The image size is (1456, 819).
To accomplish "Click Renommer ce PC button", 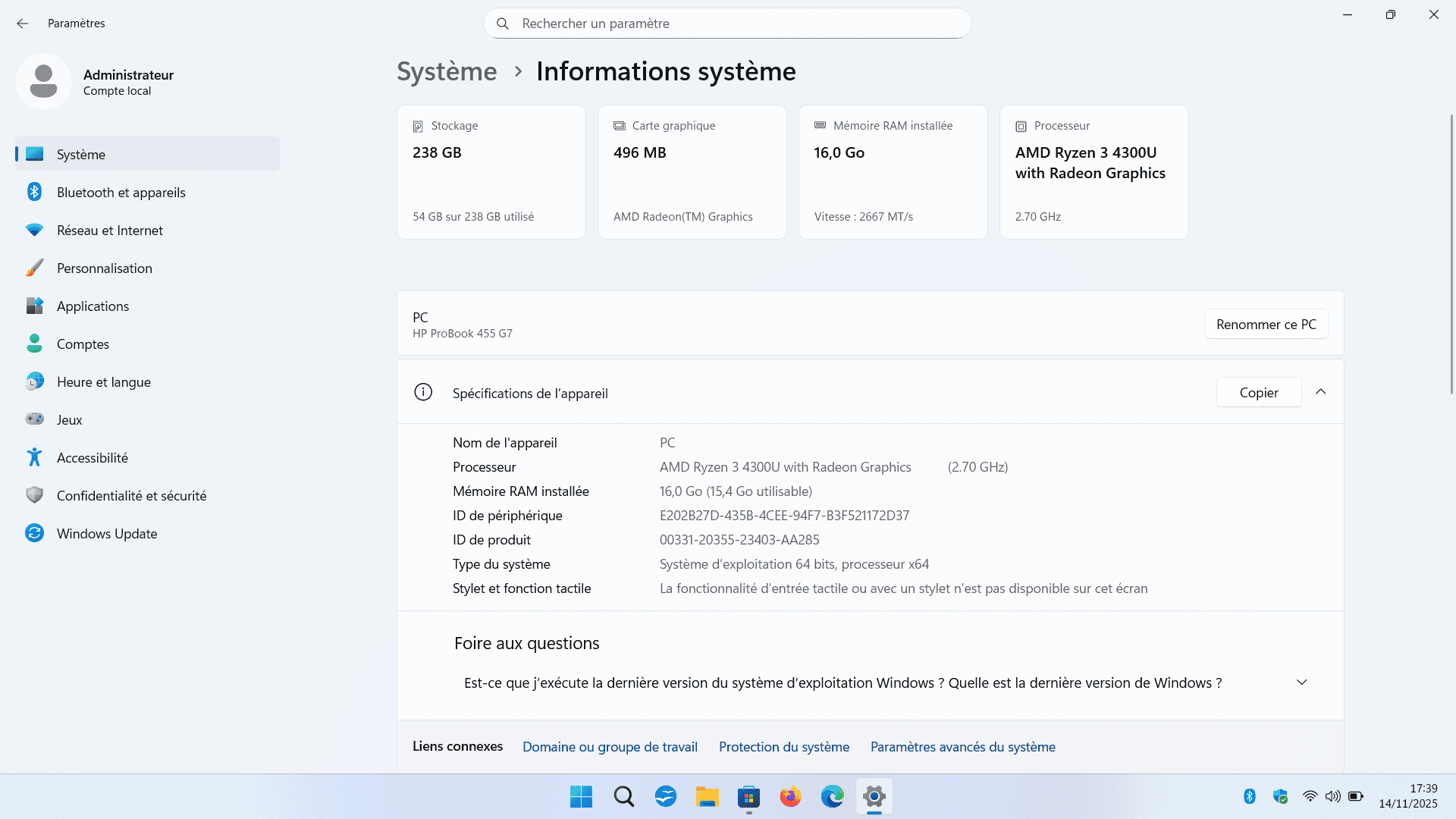I will tap(1266, 325).
